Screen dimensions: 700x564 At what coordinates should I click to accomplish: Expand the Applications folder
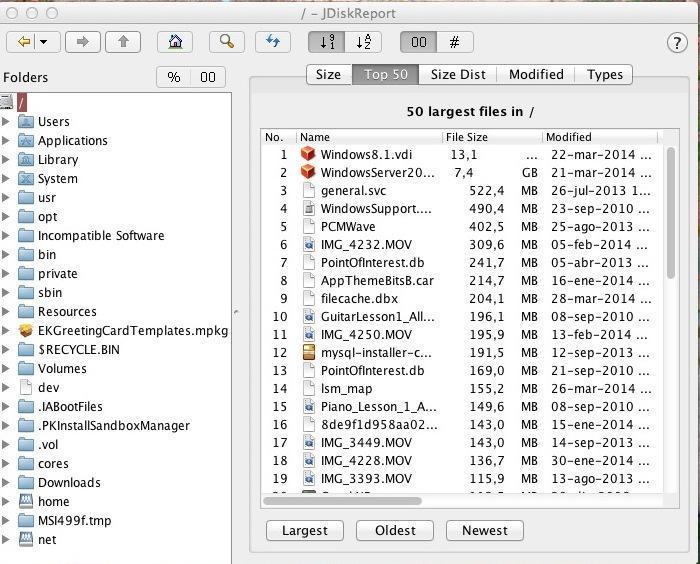tap(7, 141)
